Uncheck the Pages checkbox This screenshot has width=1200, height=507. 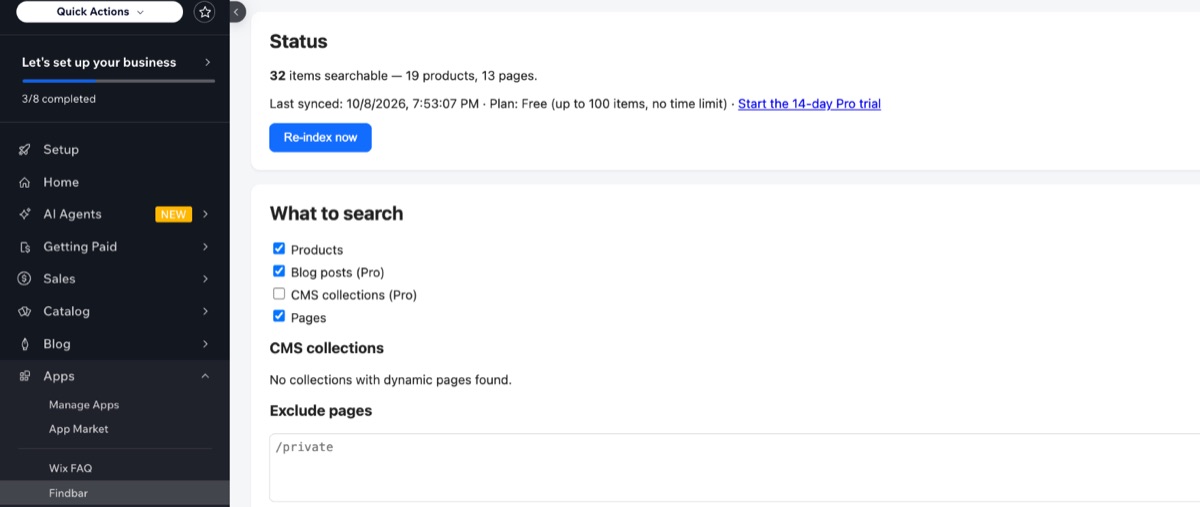click(x=279, y=316)
